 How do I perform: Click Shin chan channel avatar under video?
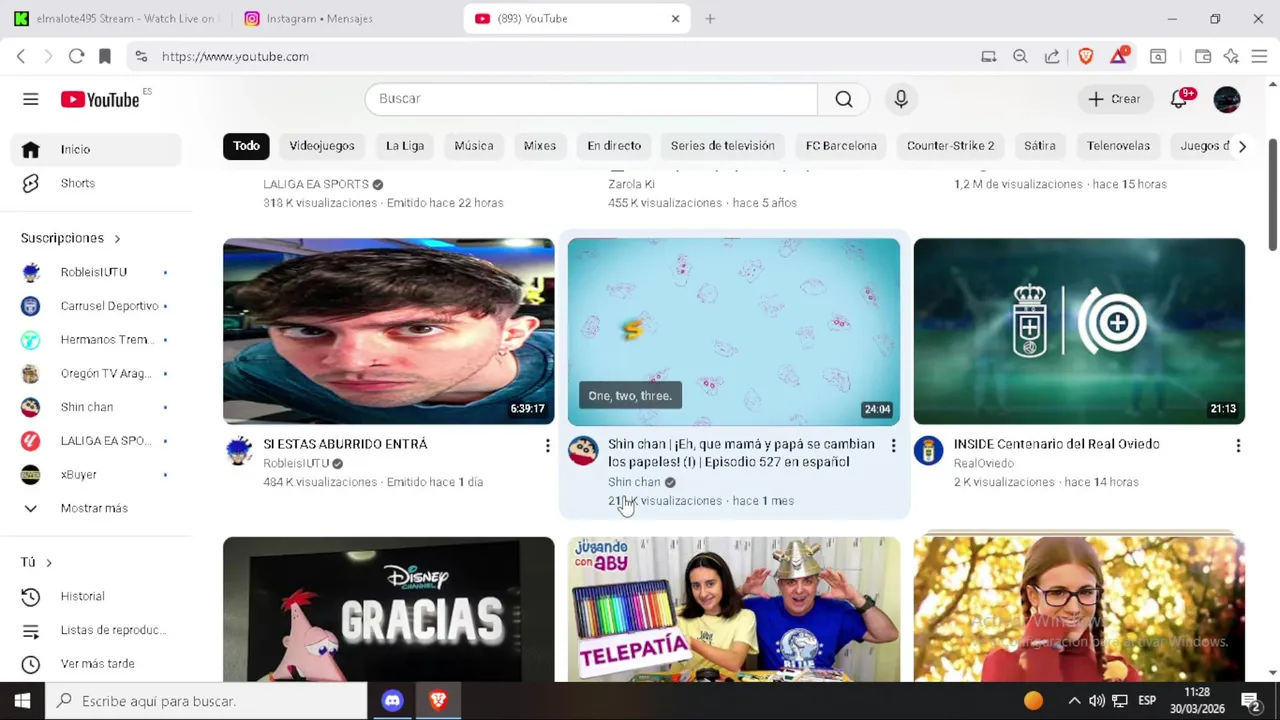coord(583,451)
